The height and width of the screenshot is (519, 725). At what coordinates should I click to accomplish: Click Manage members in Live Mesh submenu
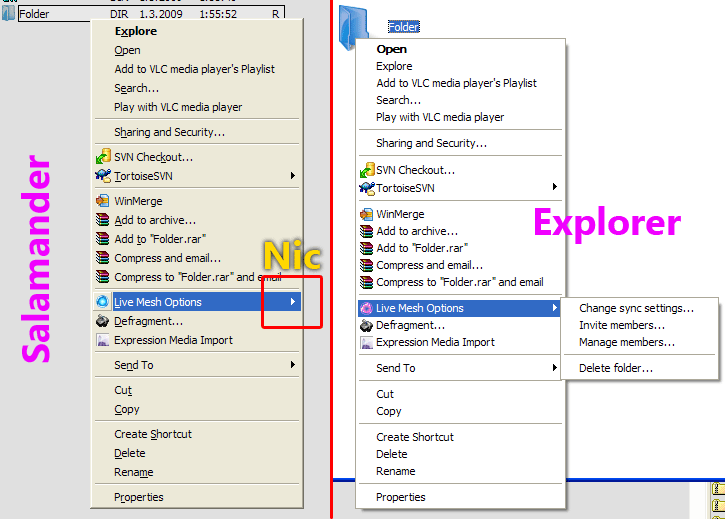click(x=626, y=342)
